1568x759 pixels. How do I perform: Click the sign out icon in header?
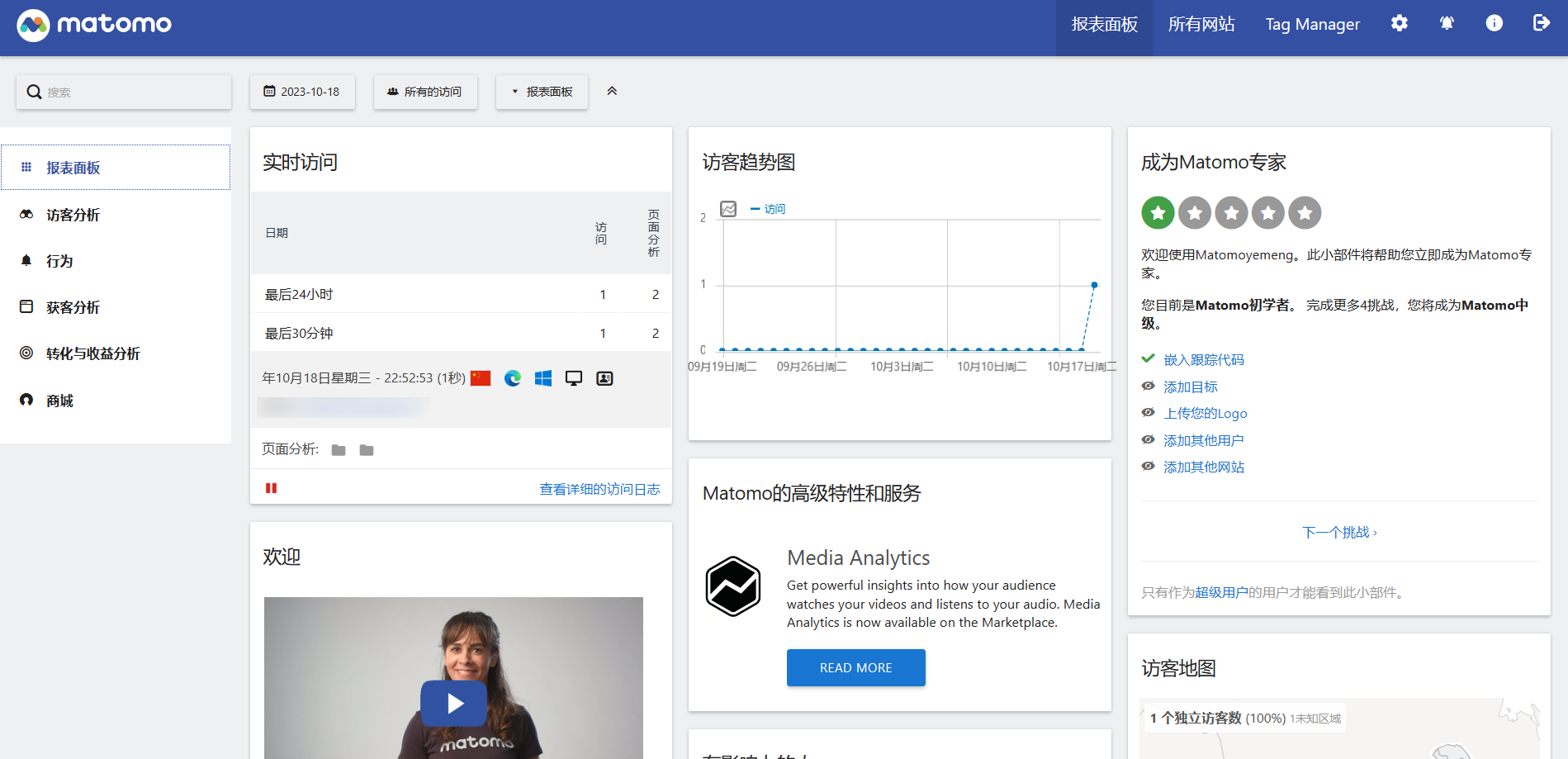[1541, 23]
